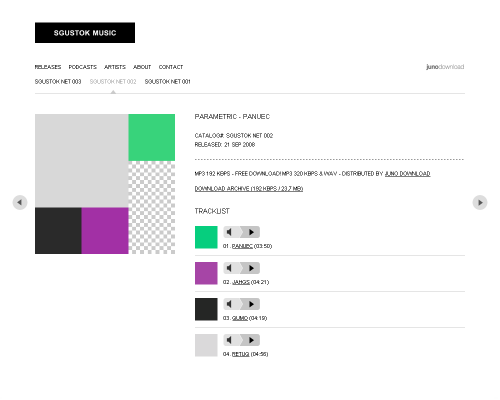The image size is (500, 400).
Task: Switch to the SGUSTOK NET 001 tab
Action: 167,82
